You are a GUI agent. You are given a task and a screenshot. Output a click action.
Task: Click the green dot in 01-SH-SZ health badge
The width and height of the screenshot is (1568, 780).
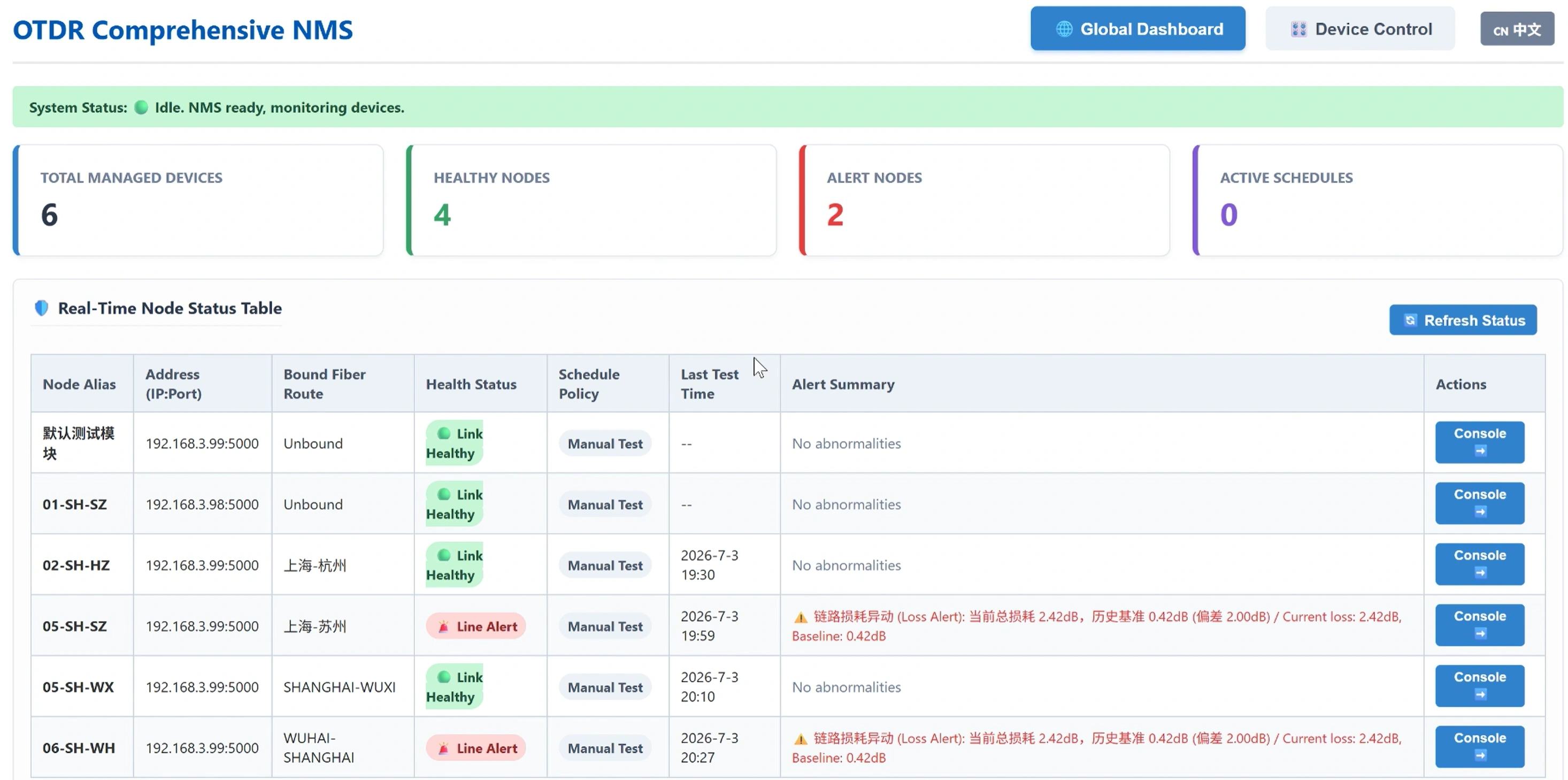pyautogui.click(x=444, y=494)
